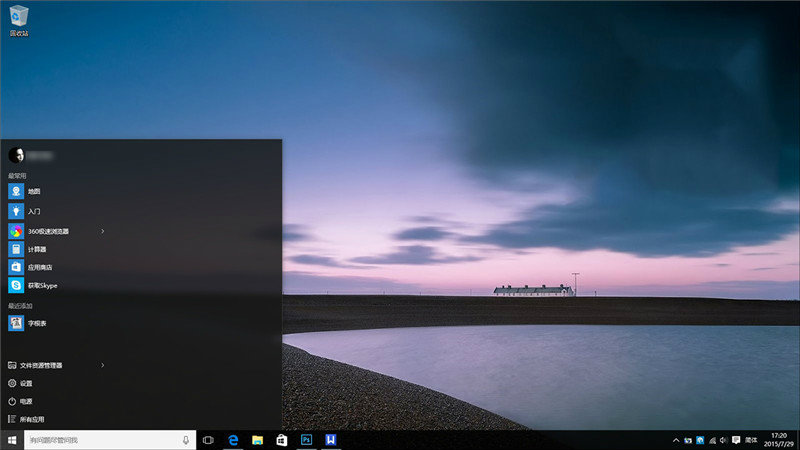Image resolution: width=800 pixels, height=450 pixels.
Task: Open the 地图 (Maps) app
Action: 33,191
